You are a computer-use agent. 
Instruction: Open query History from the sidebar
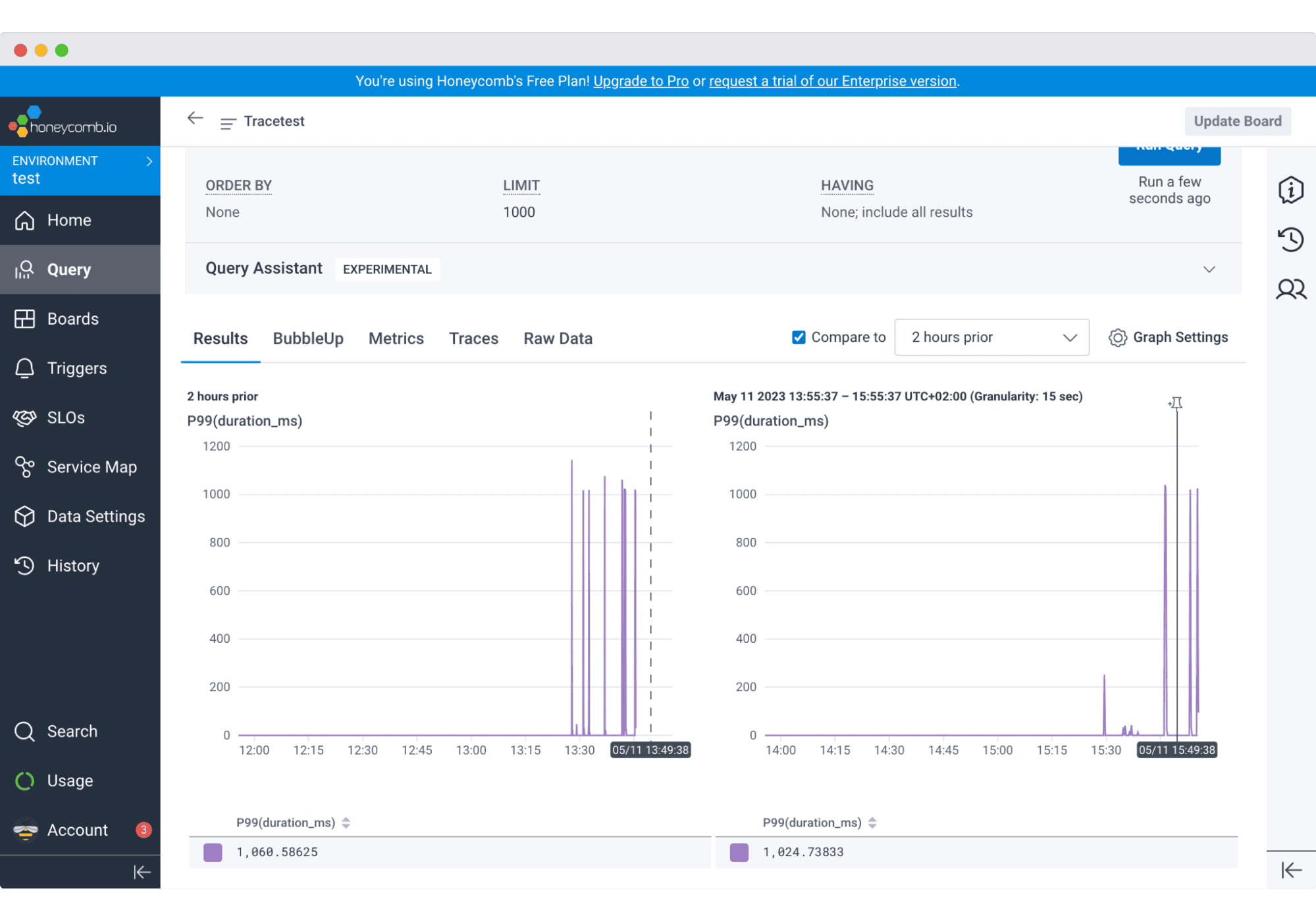72,566
